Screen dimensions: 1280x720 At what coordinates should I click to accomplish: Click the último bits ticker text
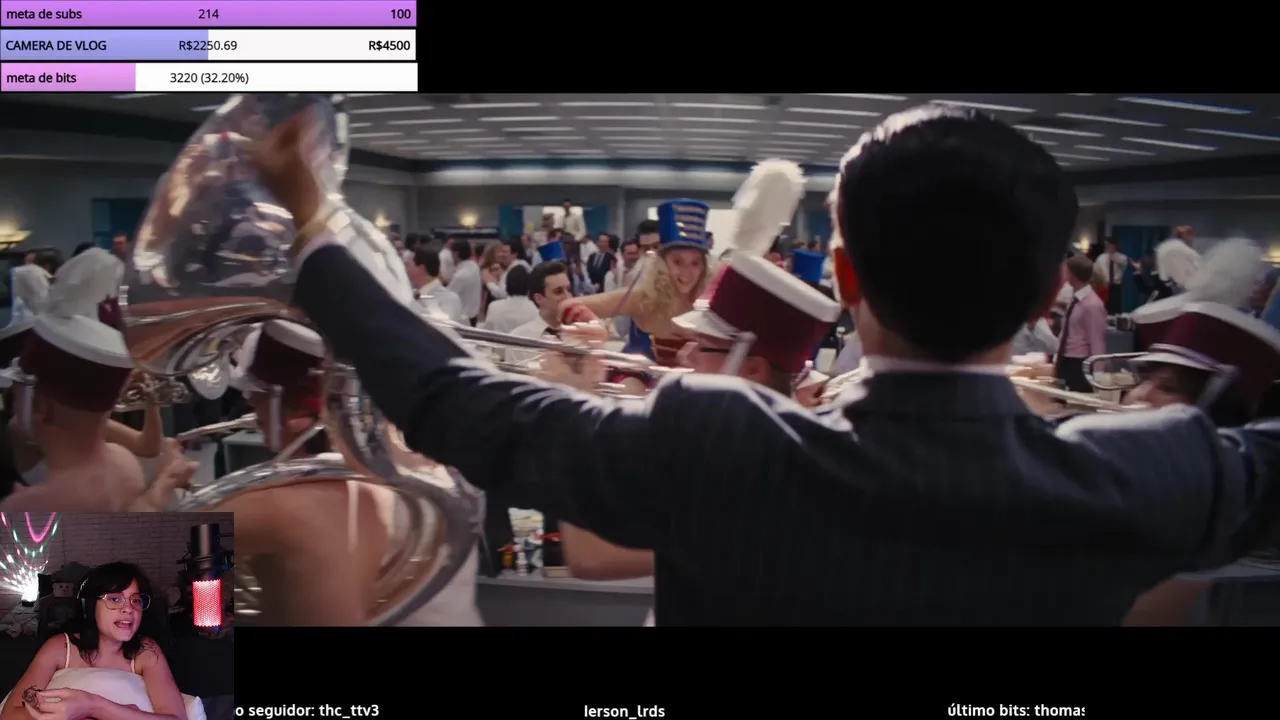coord(1016,710)
